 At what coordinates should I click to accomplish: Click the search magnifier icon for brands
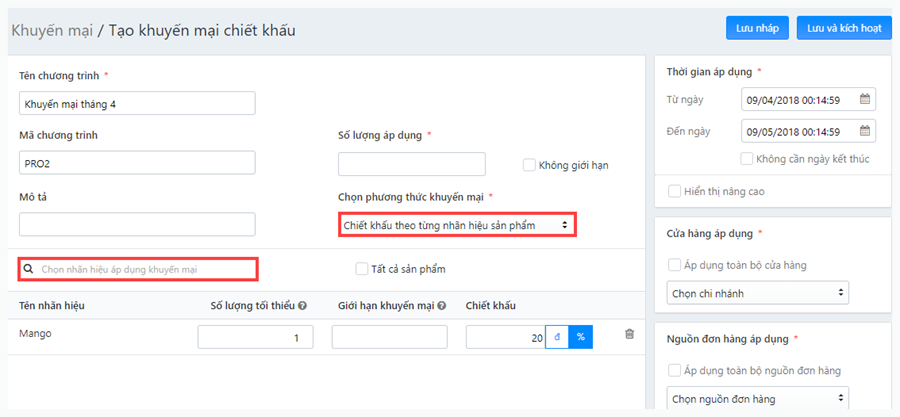tap(29, 268)
